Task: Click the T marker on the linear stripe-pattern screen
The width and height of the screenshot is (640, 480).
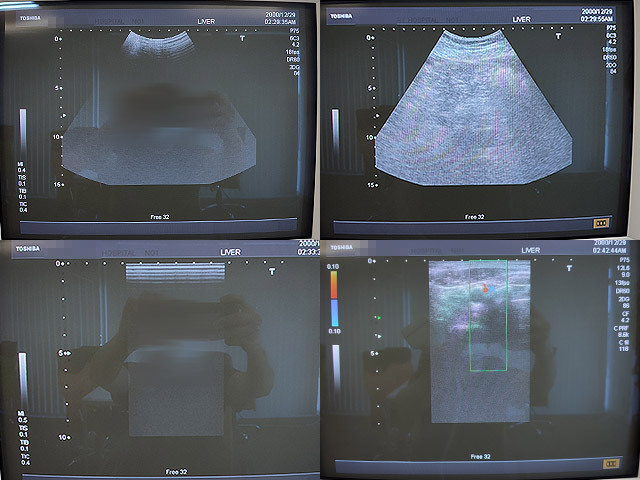Action: (272, 271)
